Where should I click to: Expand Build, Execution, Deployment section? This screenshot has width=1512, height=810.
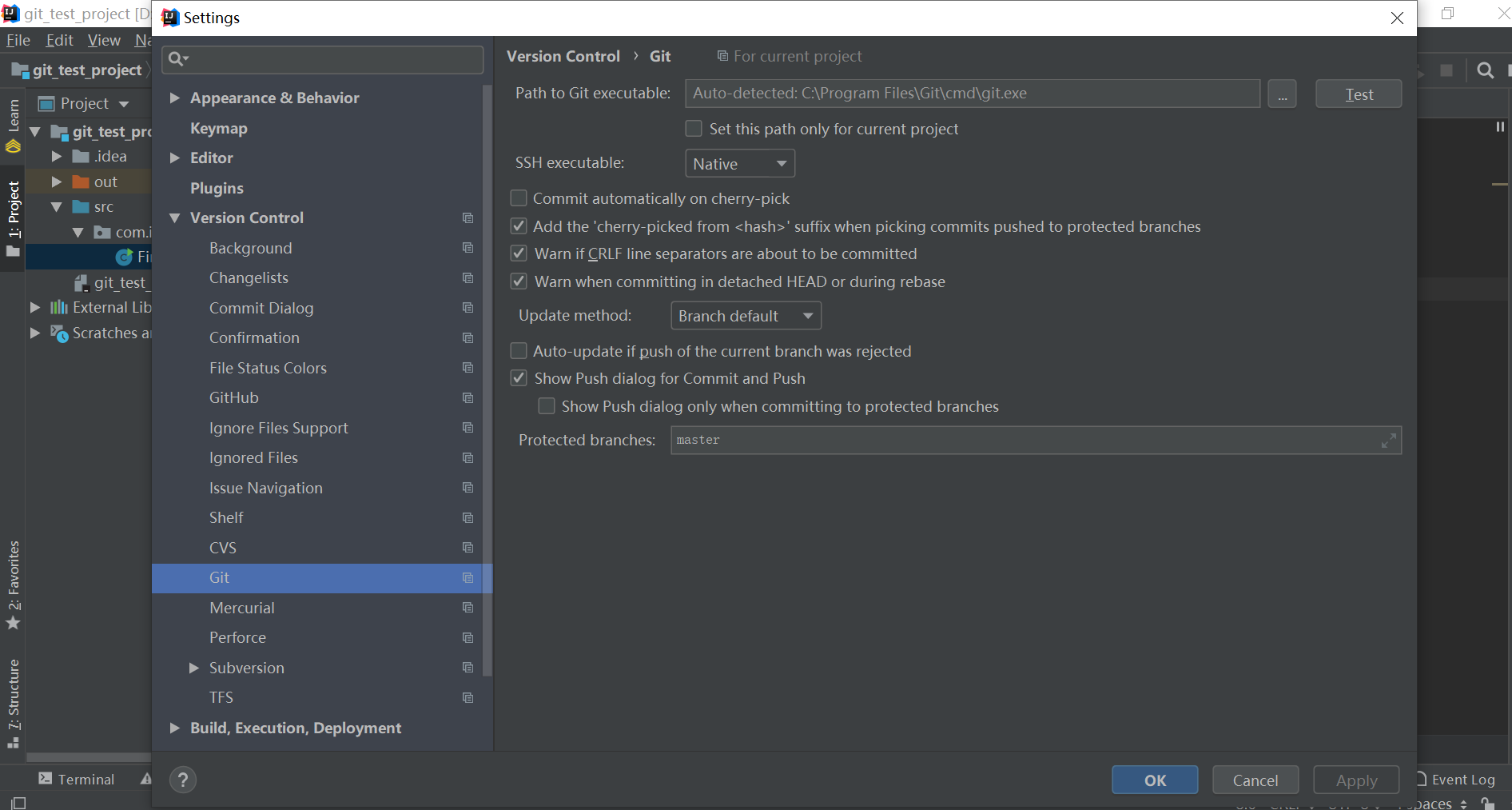coord(174,728)
